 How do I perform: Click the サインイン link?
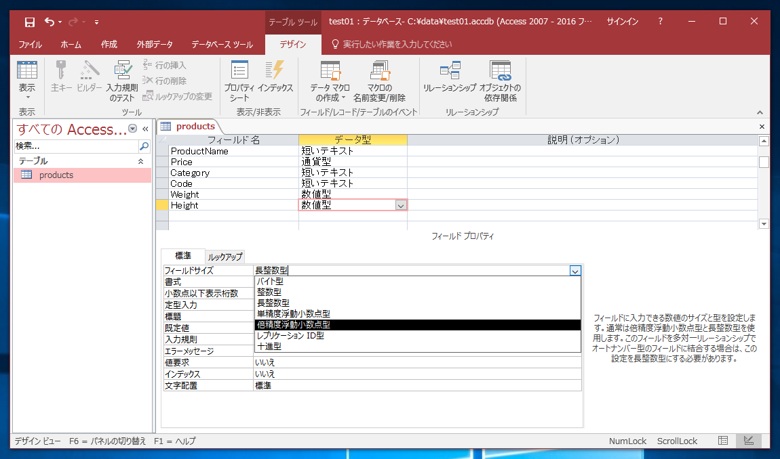pyautogui.click(x=622, y=21)
